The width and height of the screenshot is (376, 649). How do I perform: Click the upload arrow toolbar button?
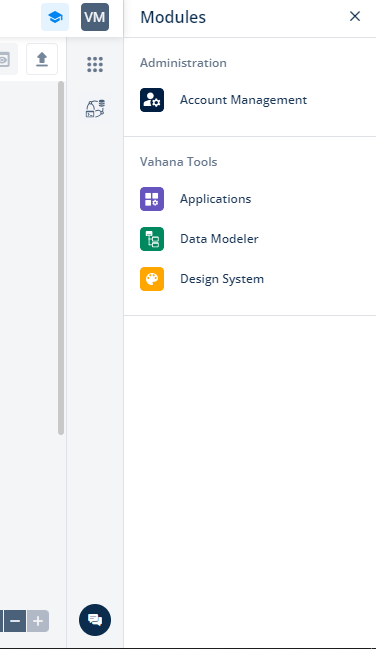(42, 59)
